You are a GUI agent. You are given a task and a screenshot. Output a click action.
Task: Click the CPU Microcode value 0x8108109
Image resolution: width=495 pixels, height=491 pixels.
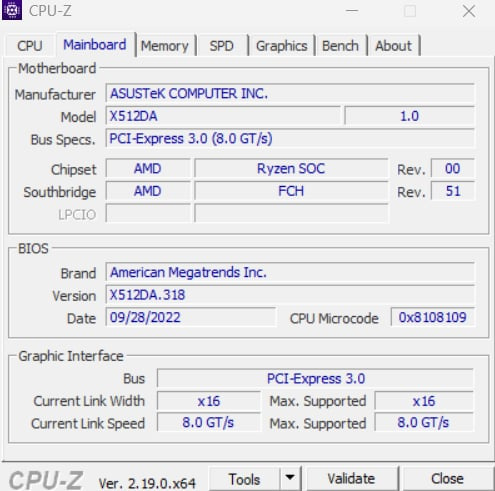click(x=433, y=317)
